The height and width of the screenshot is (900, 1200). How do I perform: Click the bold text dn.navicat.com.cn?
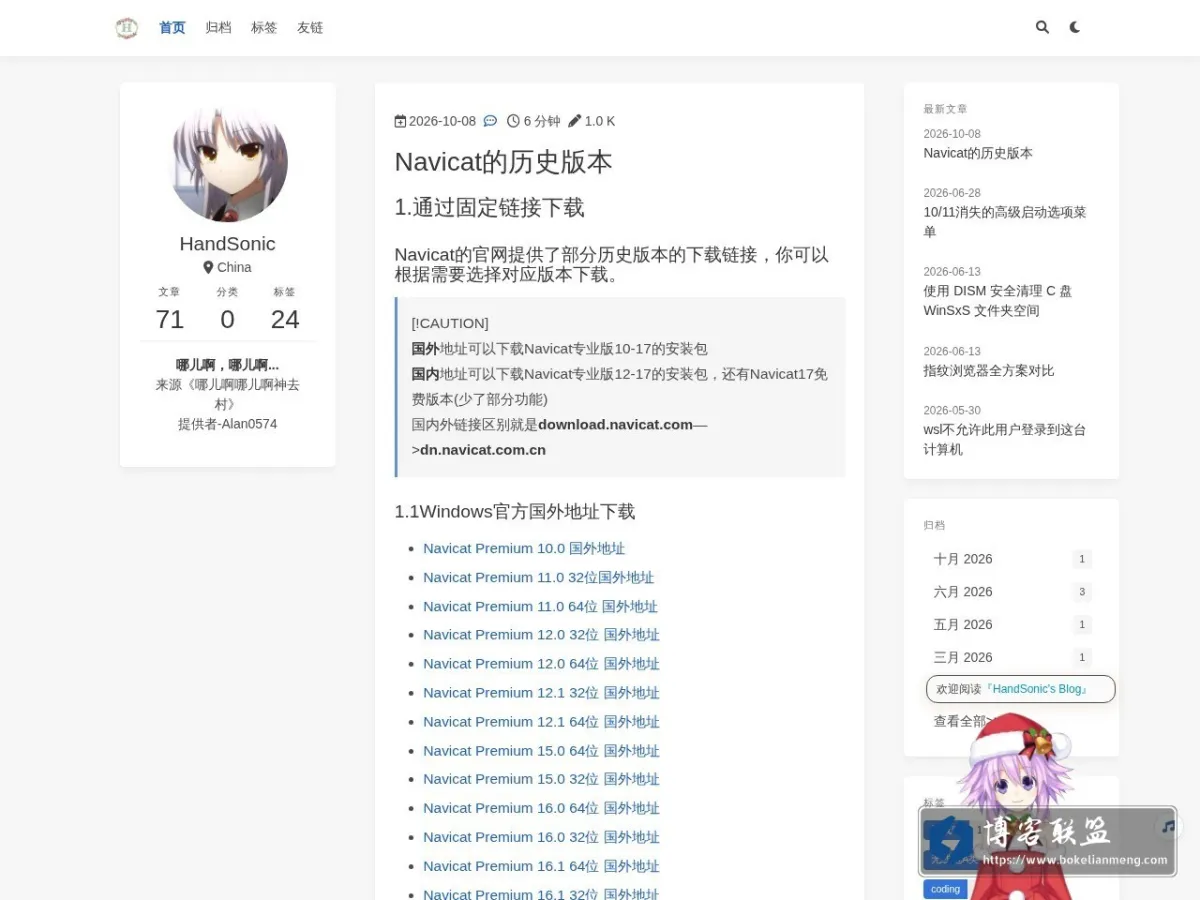[x=483, y=450]
